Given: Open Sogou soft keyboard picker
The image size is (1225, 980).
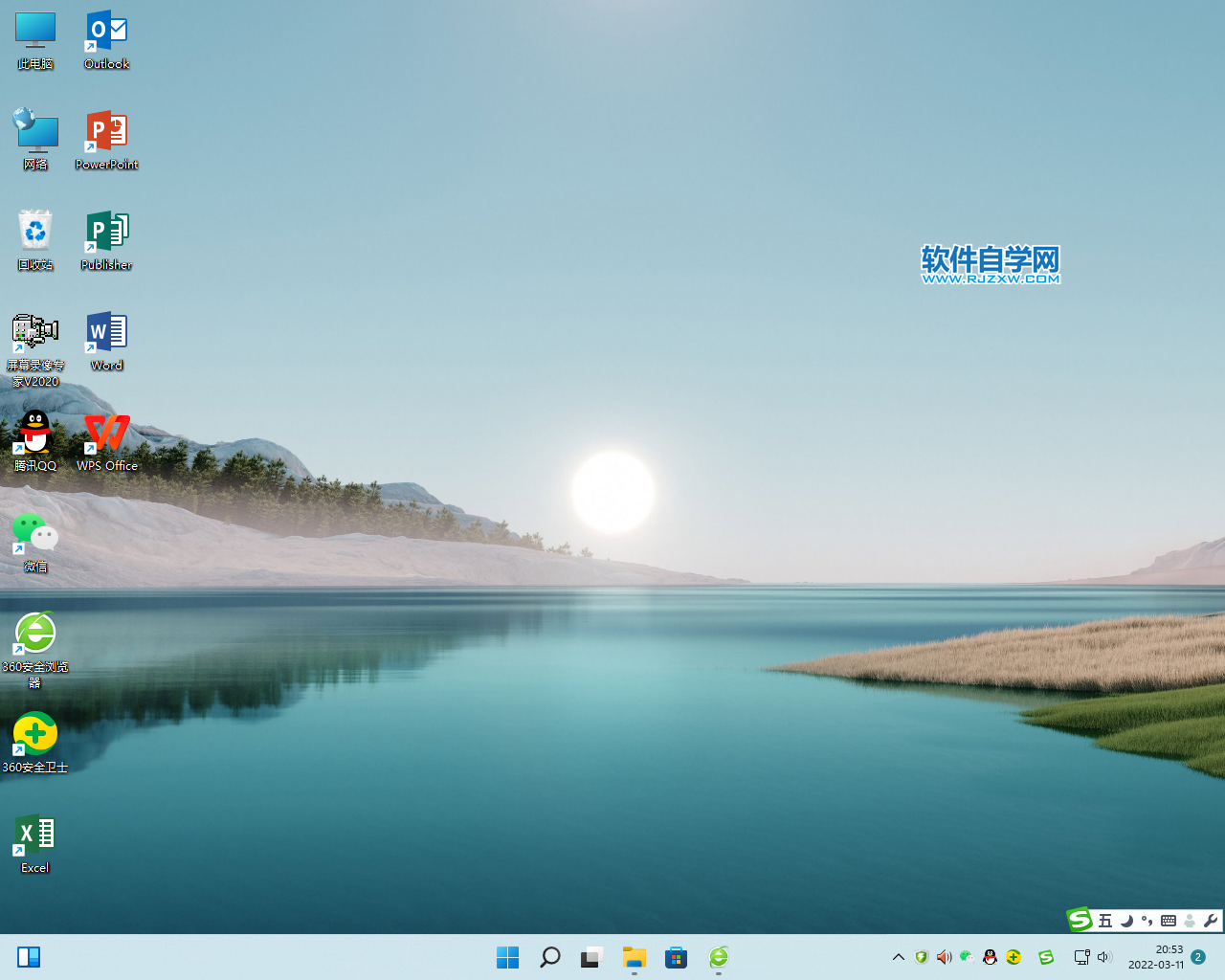Looking at the screenshot, I should (1168, 920).
